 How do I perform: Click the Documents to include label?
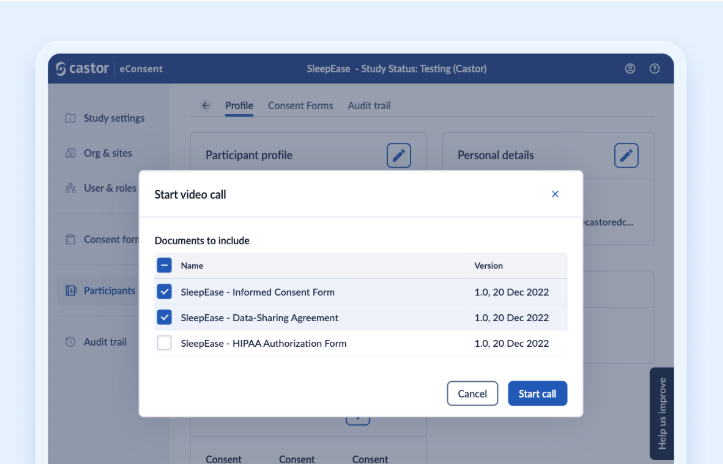(202, 241)
